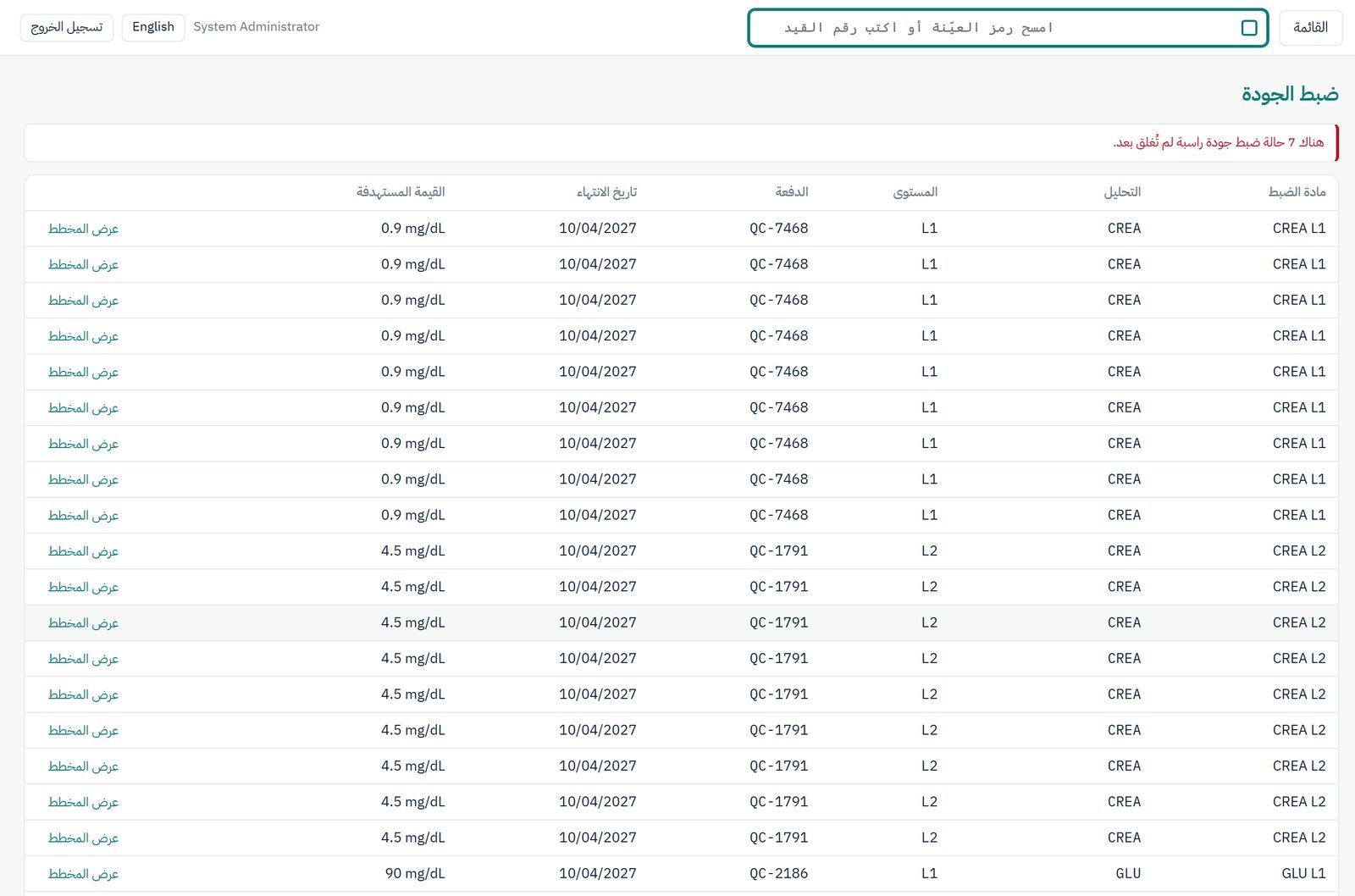1355x896 pixels.
Task: Open عرض المخطط for the first CREA L2 row
Action: 83,551
